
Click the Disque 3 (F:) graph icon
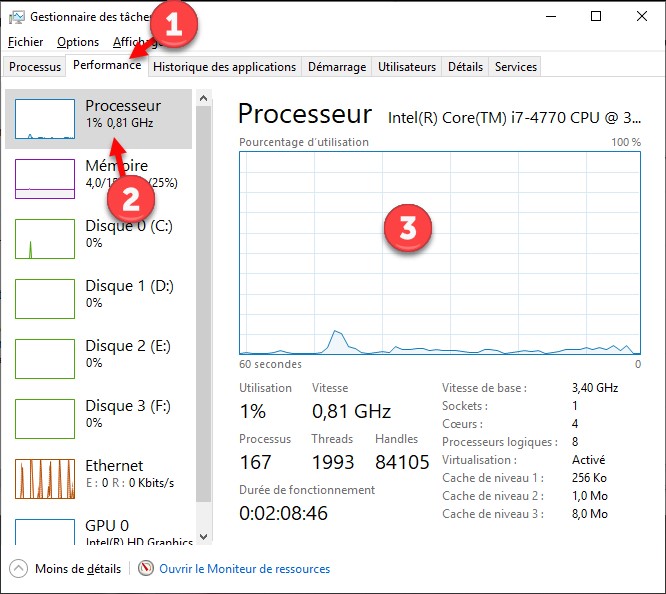45,419
